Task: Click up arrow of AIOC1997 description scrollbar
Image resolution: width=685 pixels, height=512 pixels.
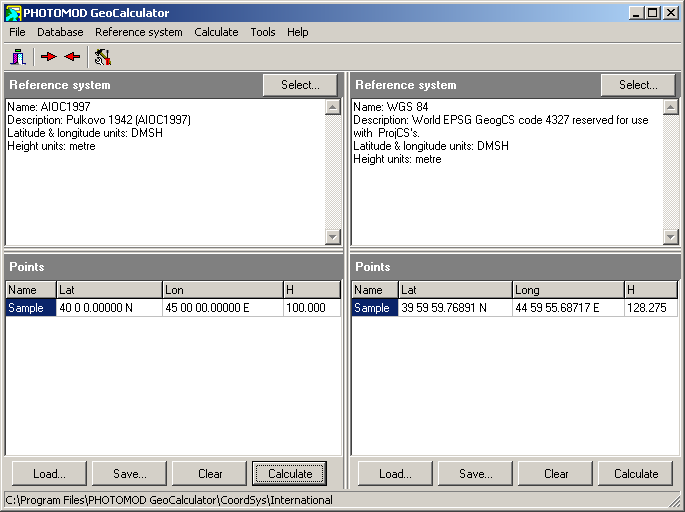Action: 333,107
